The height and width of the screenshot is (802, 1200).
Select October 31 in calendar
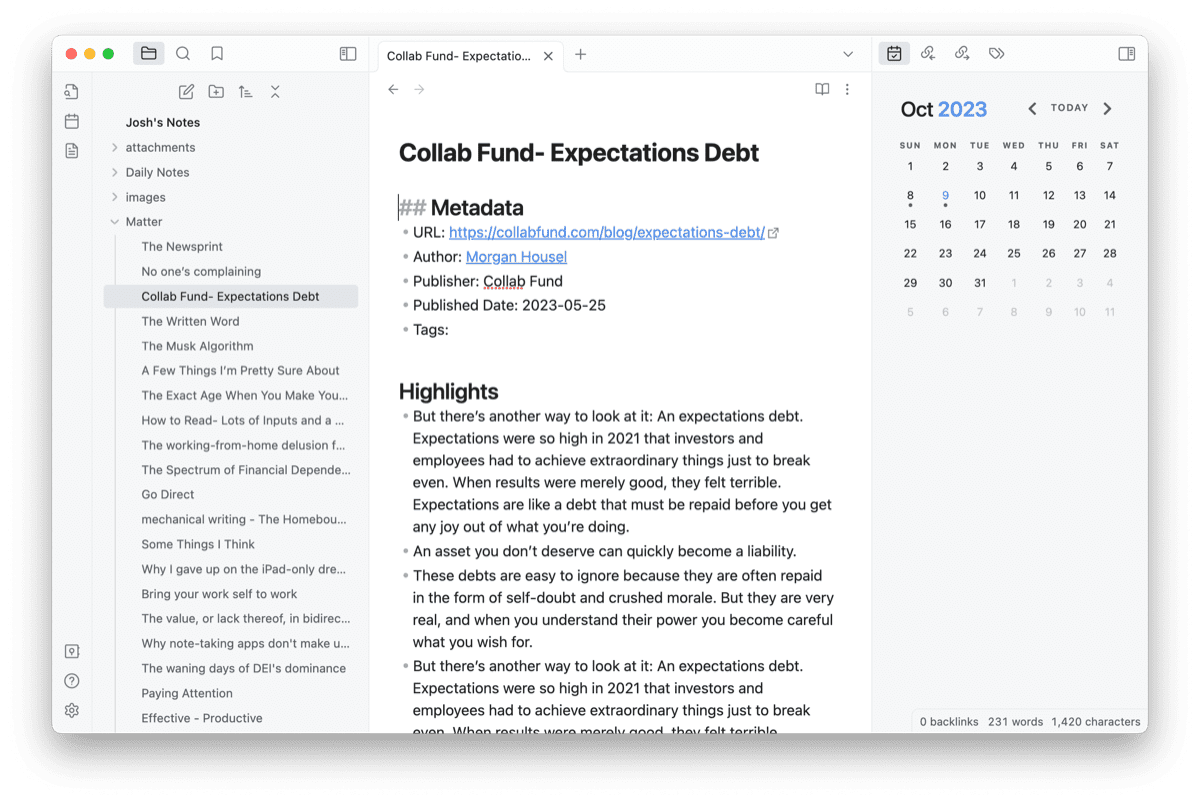[980, 283]
